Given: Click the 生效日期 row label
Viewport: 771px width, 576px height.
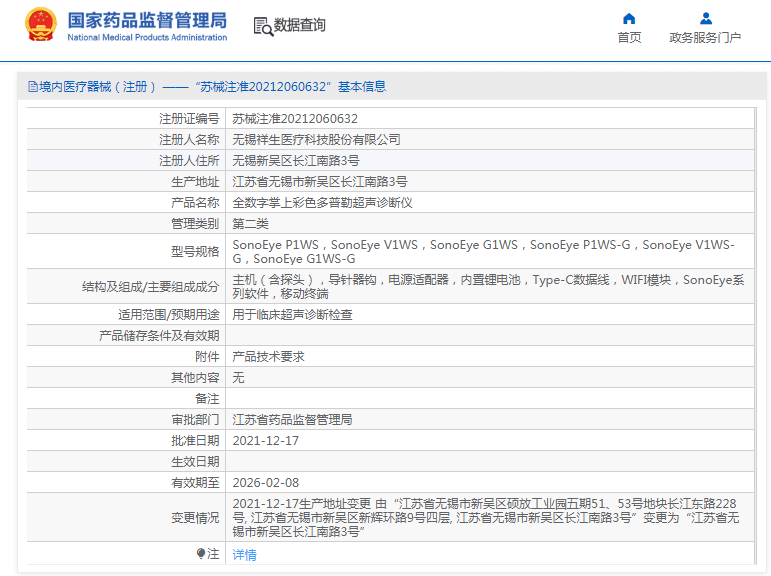Looking at the screenshot, I should [195, 462].
